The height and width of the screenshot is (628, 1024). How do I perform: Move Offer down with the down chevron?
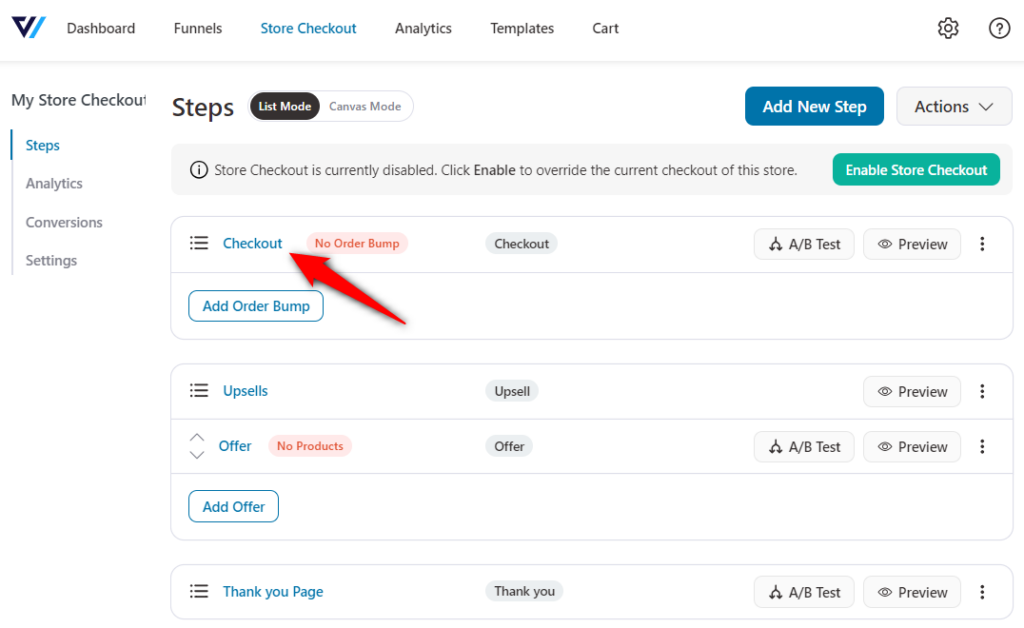[197, 455]
